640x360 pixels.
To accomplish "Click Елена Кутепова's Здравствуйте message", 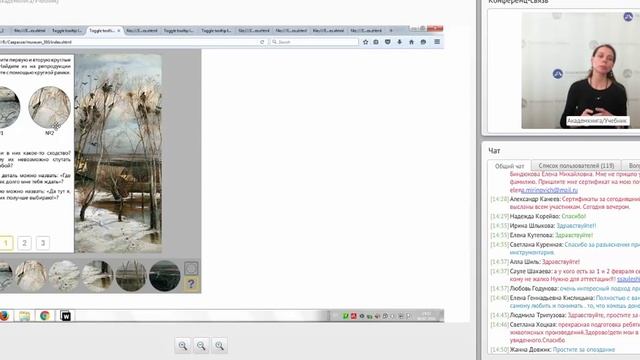I will [542, 235].
